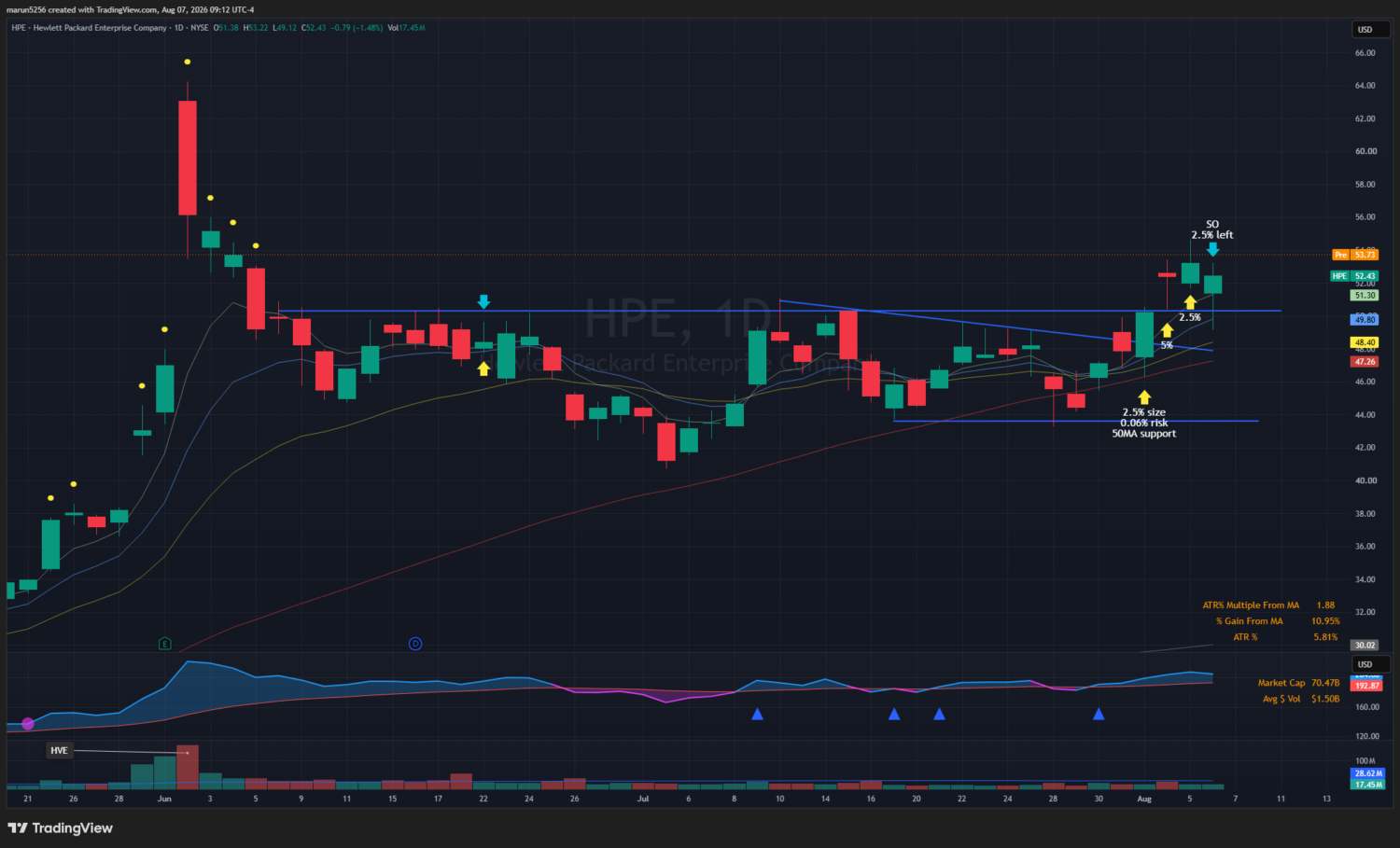Click the "Market Cap" value 70.47B
The height and width of the screenshot is (848, 1400).
[x=1325, y=683]
